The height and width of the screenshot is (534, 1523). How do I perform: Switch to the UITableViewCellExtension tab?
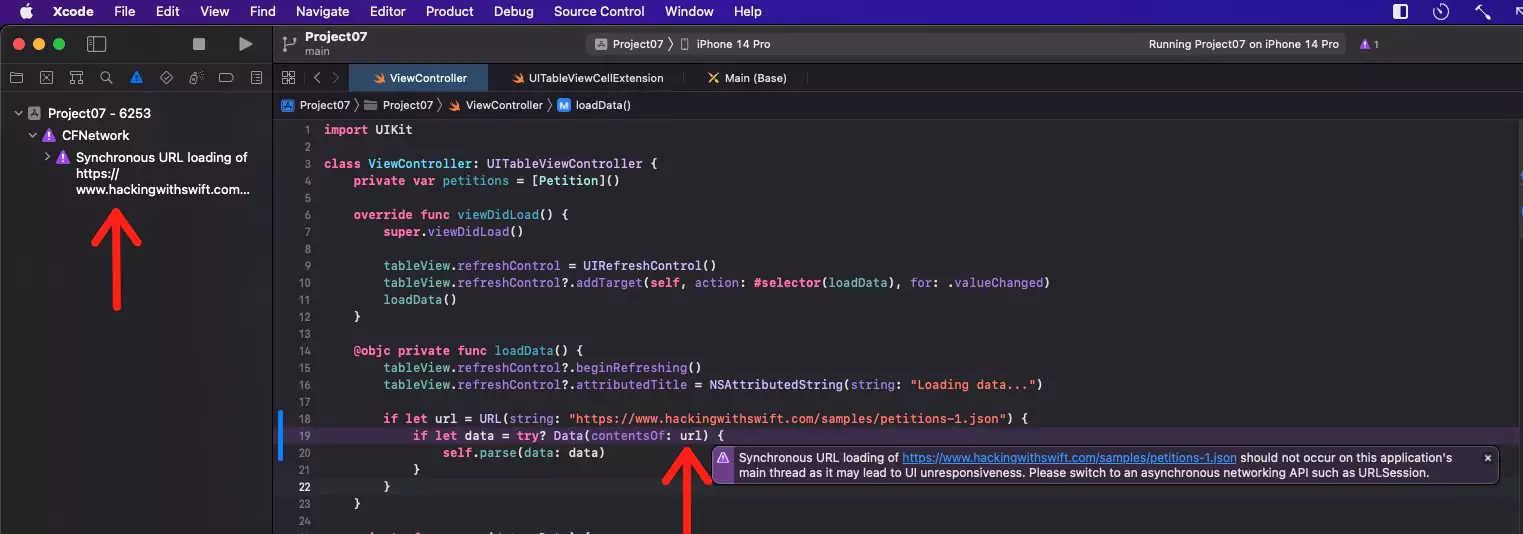tap(587, 78)
